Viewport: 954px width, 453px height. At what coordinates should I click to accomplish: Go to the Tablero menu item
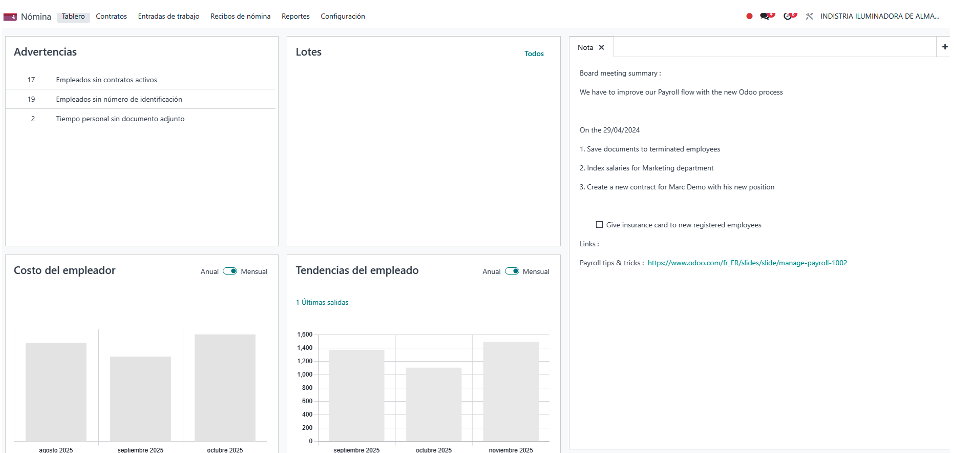pos(73,17)
